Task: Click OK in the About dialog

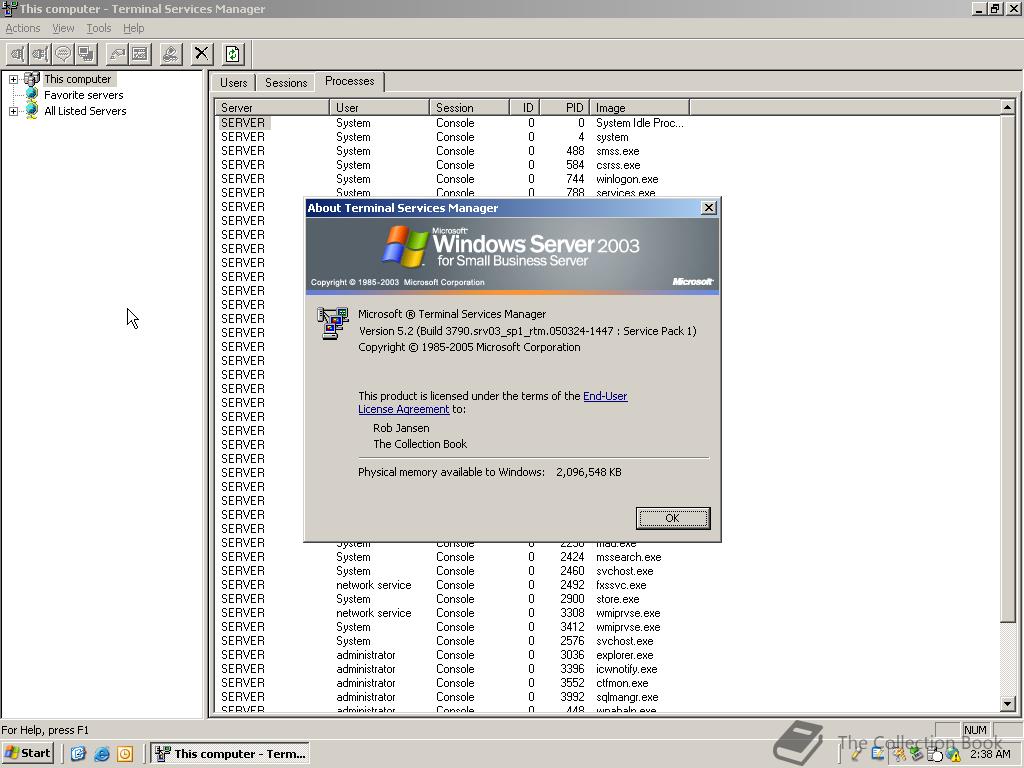Action: point(673,518)
